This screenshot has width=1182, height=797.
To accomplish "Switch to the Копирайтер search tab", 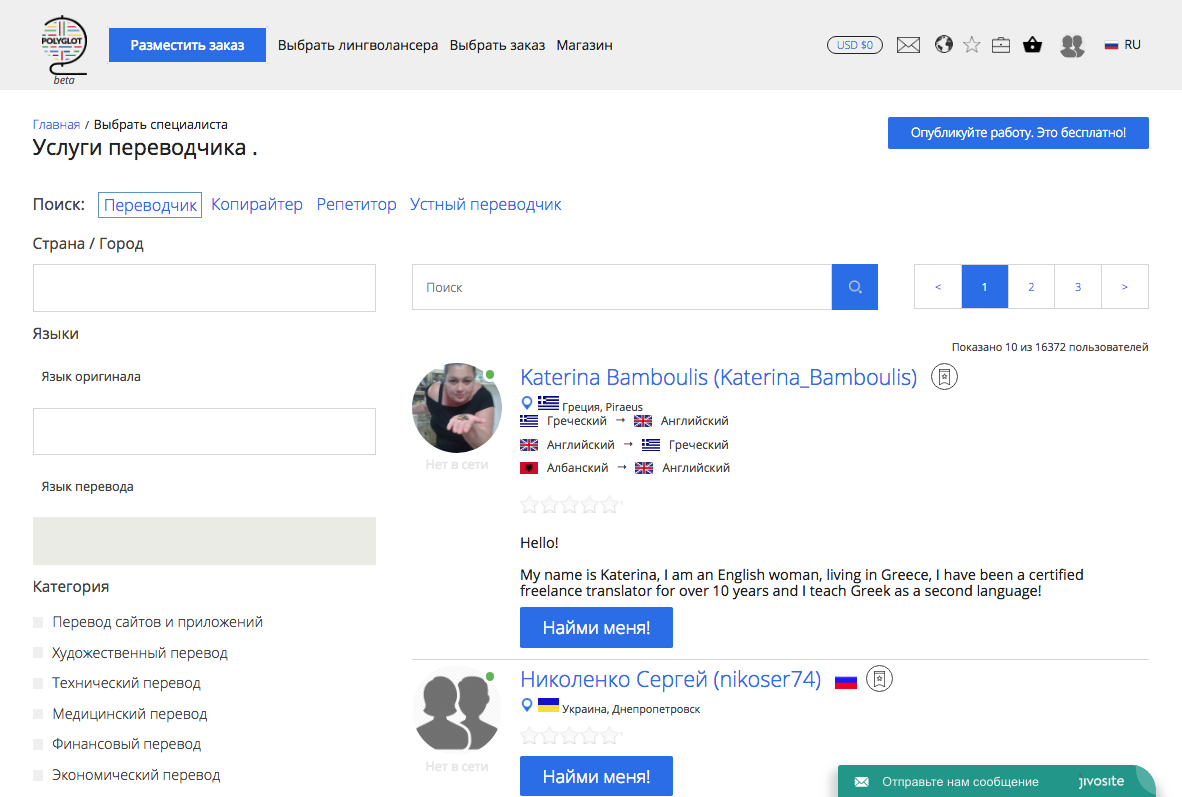I will (257, 204).
